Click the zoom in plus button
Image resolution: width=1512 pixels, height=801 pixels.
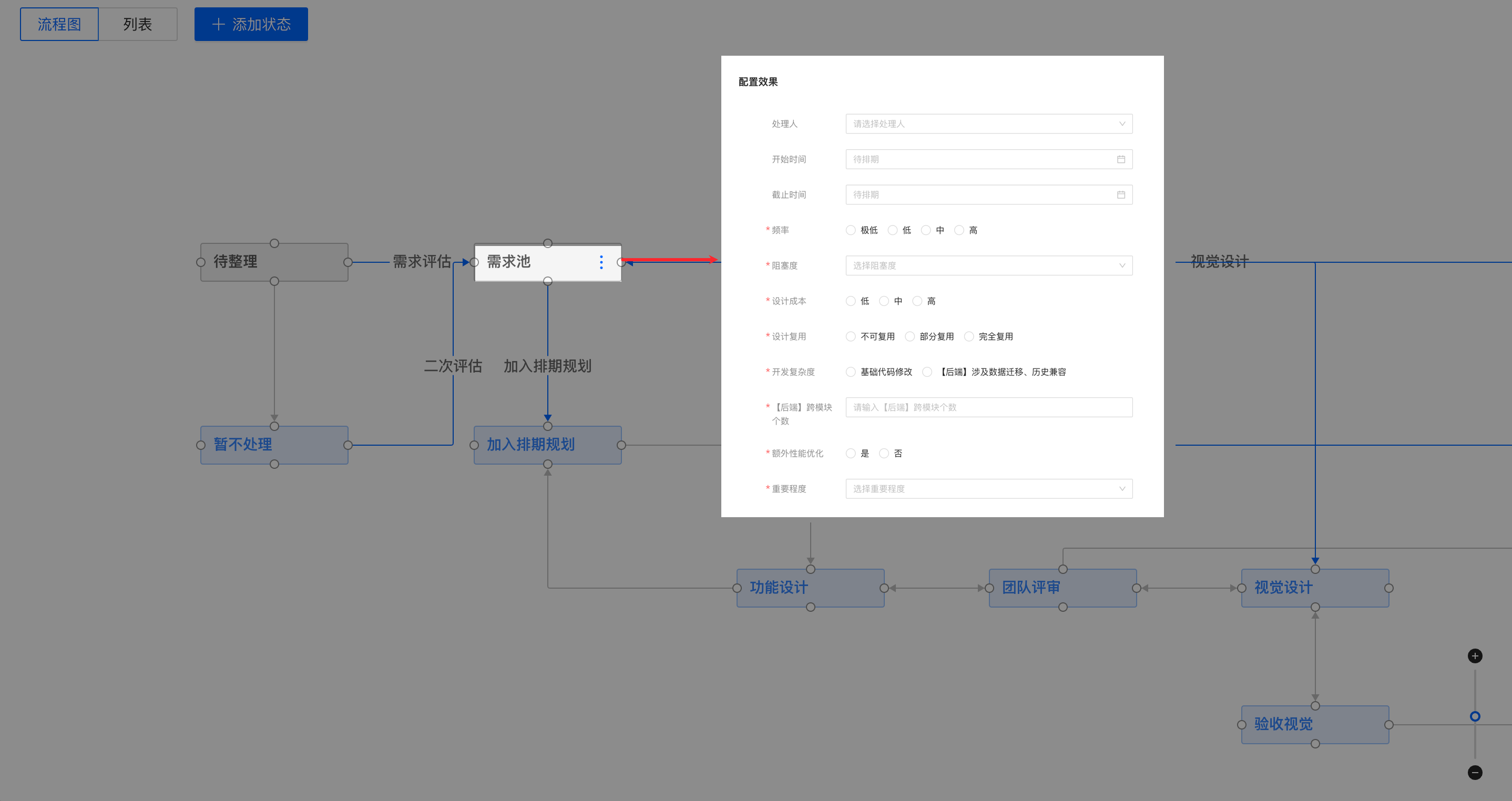pyautogui.click(x=1475, y=656)
